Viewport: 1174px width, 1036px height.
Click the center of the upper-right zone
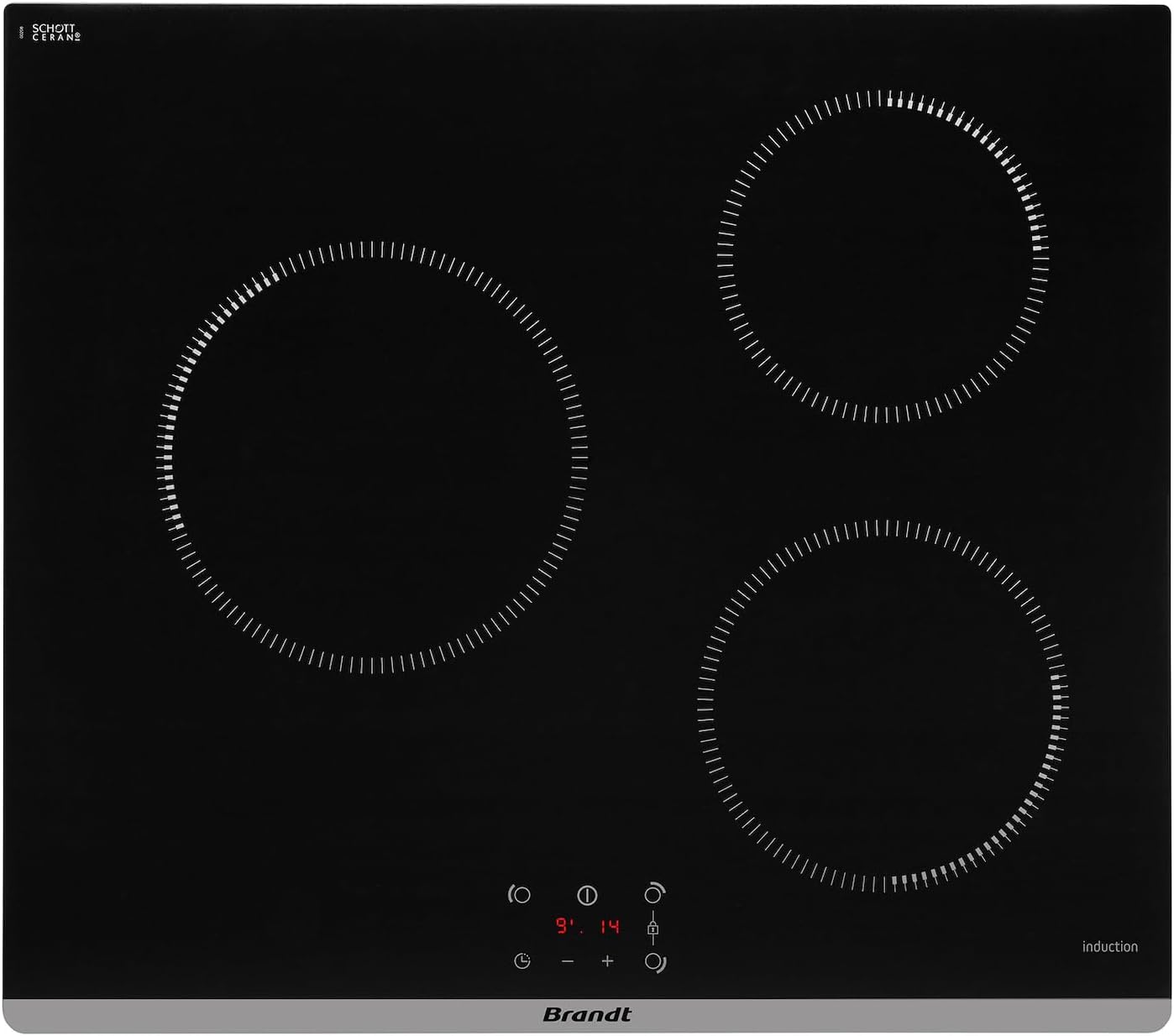883,256
